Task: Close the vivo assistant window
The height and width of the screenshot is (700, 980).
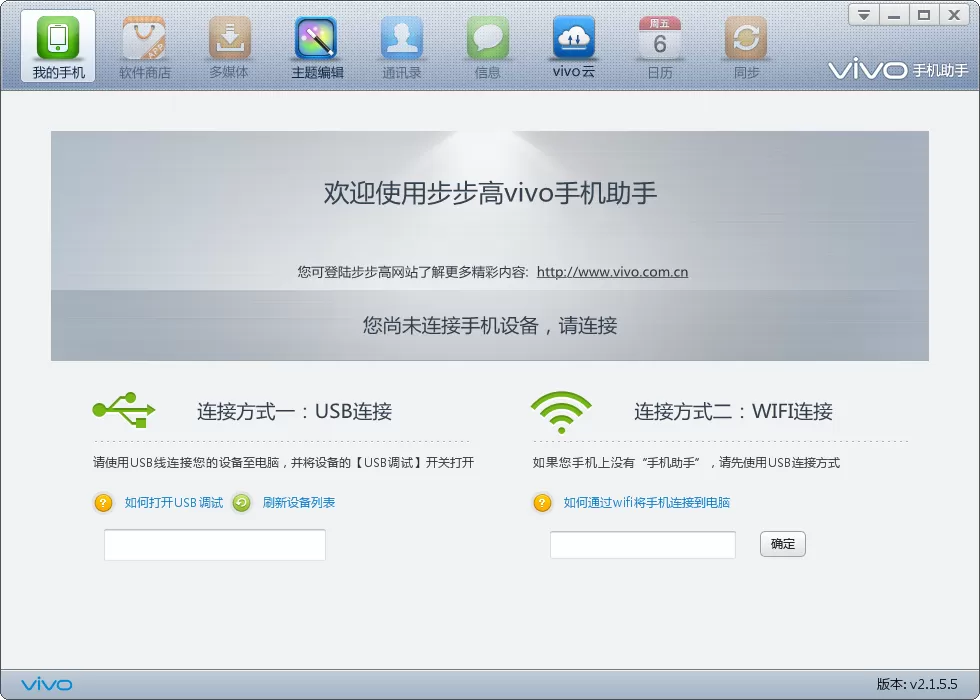Action: [x=954, y=14]
